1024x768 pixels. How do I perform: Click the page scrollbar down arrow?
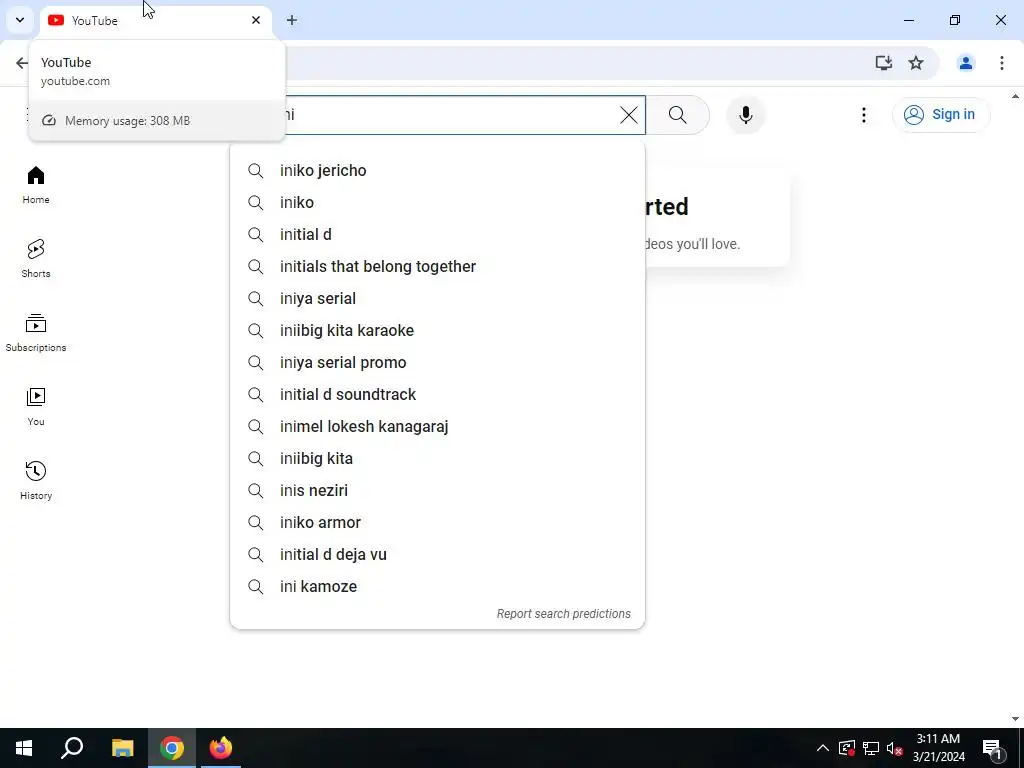[1016, 720]
